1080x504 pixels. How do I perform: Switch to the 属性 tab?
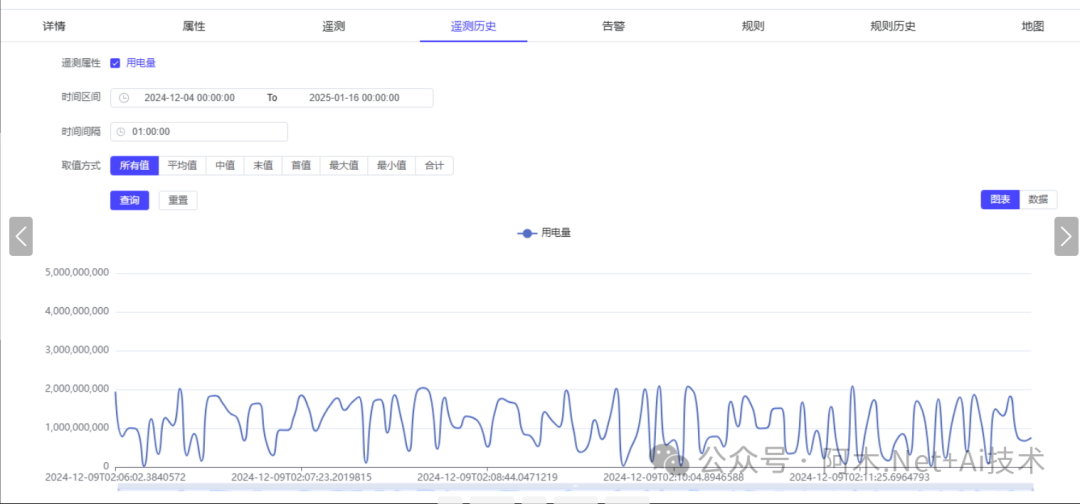click(x=194, y=27)
